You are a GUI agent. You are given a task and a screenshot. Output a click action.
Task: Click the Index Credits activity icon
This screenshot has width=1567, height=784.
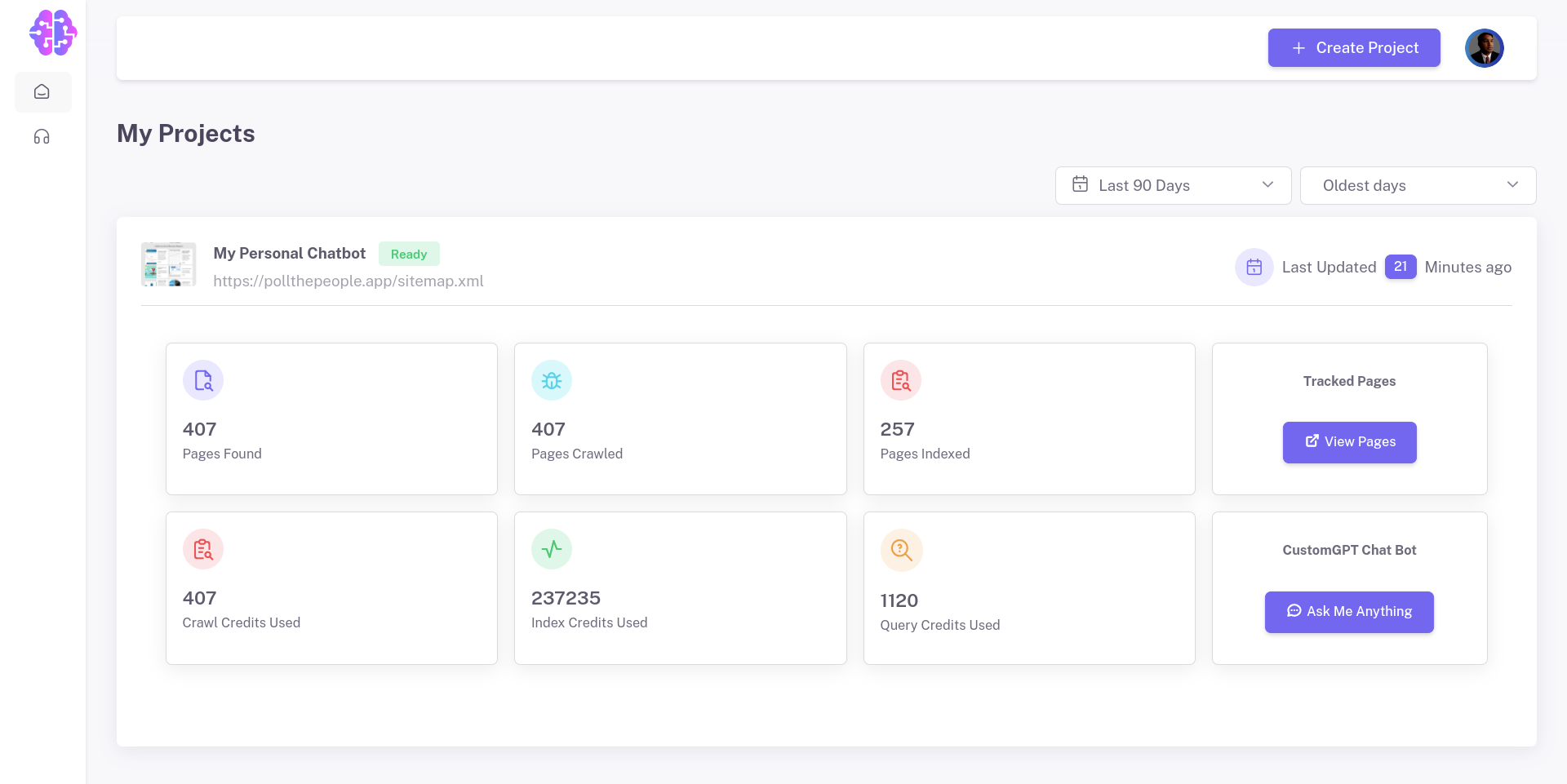point(552,548)
